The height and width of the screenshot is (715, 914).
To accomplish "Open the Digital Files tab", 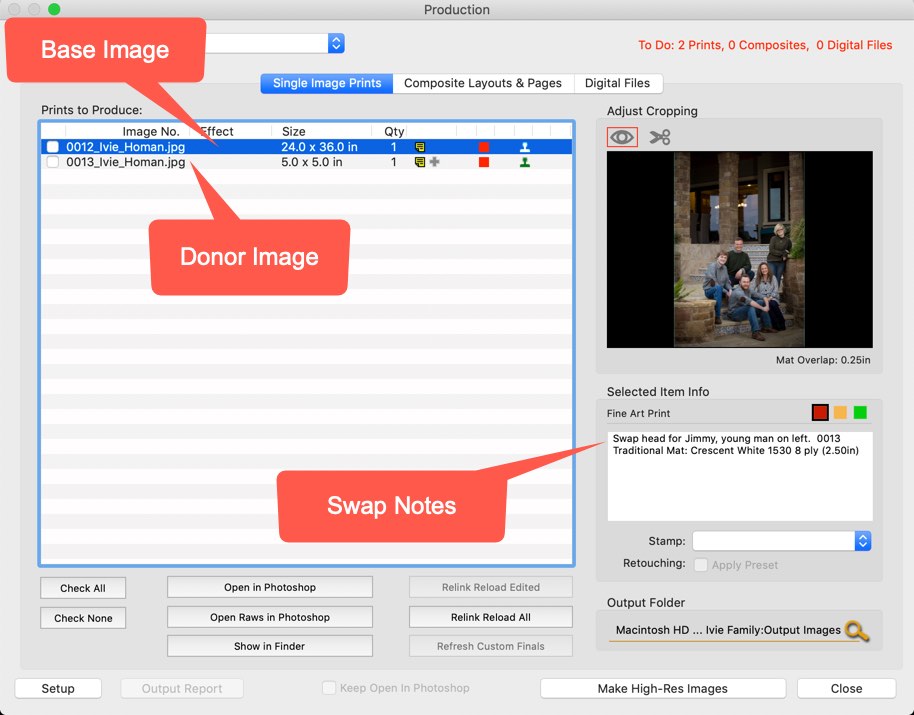I will pos(617,83).
